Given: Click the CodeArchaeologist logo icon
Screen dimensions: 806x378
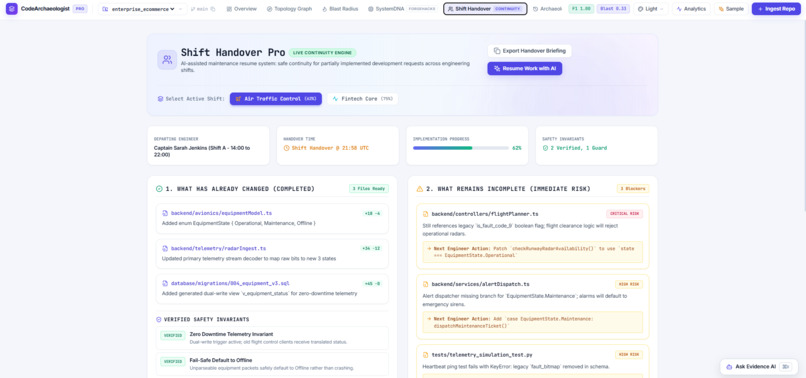Looking at the screenshot, I should tap(11, 9).
